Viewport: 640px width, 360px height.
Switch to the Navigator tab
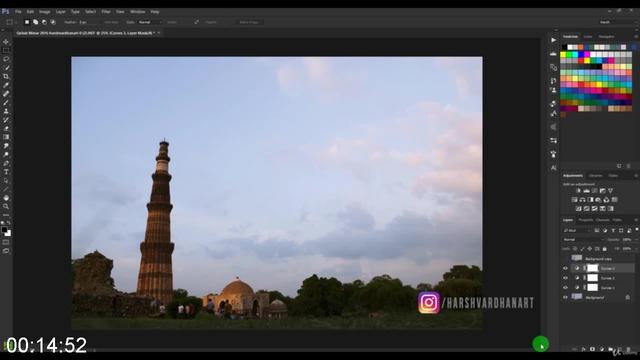[606, 37]
